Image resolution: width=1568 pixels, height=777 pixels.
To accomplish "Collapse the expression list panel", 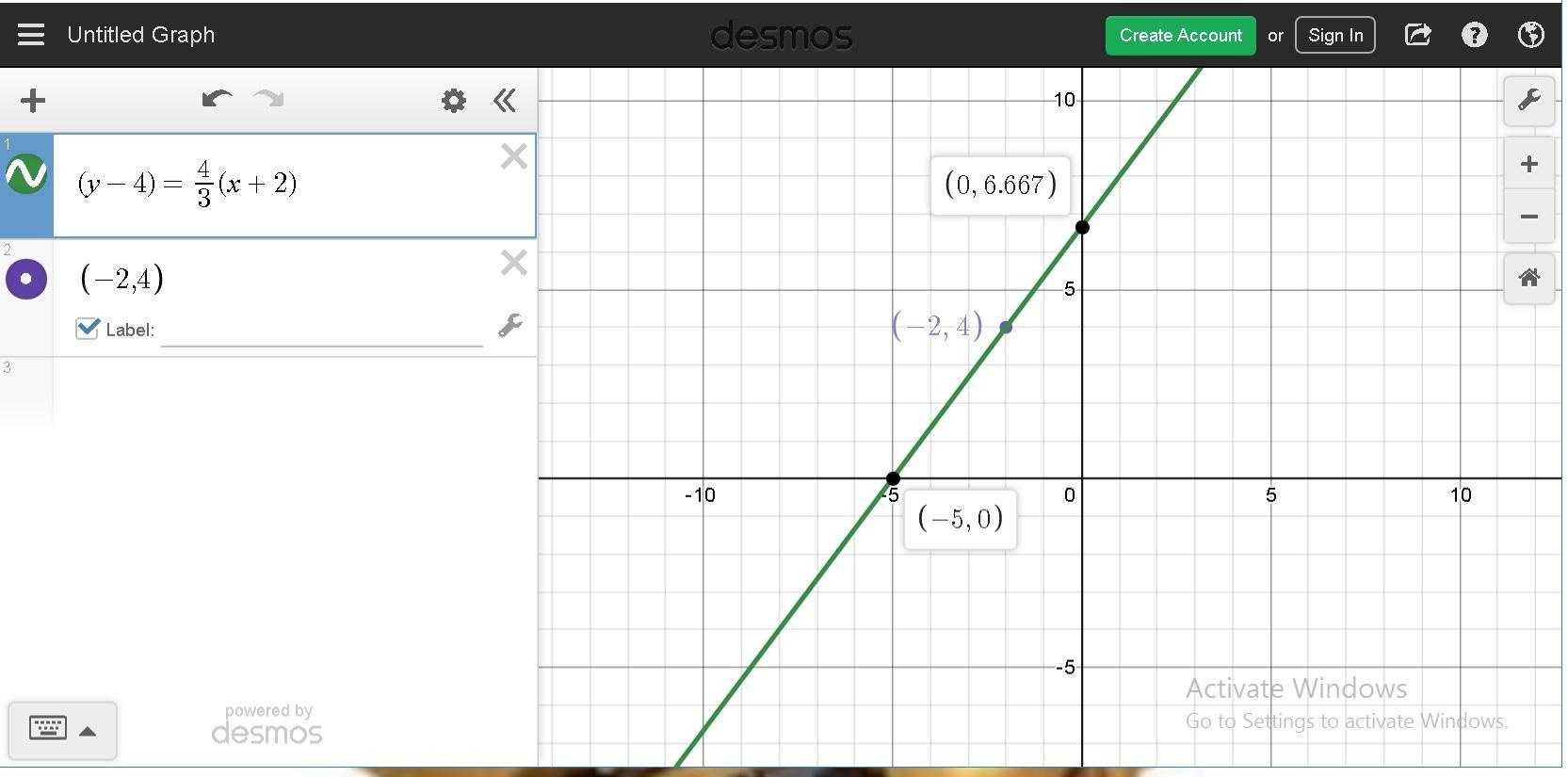I will pos(505,101).
